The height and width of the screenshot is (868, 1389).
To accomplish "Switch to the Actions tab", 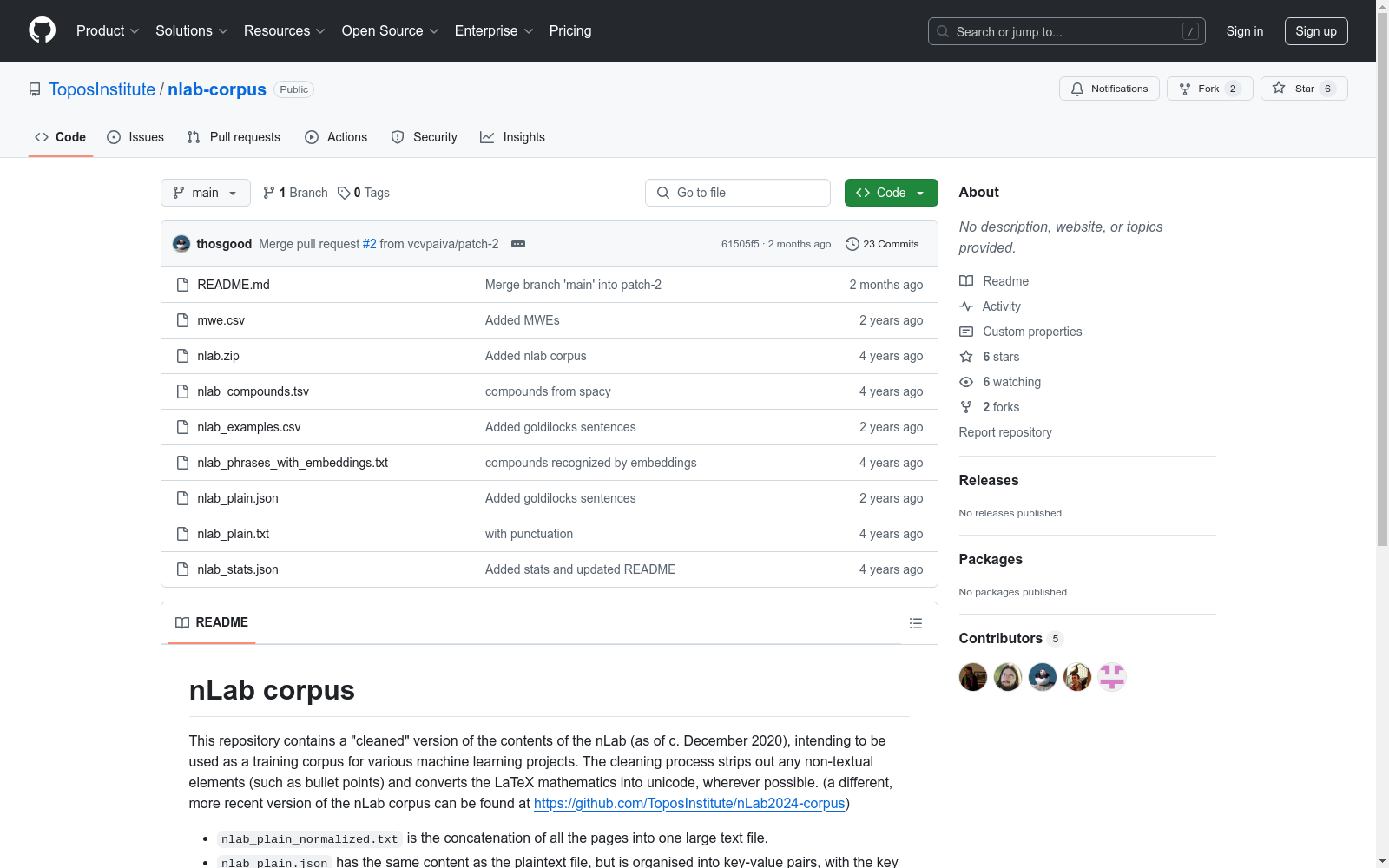I will [x=336, y=137].
